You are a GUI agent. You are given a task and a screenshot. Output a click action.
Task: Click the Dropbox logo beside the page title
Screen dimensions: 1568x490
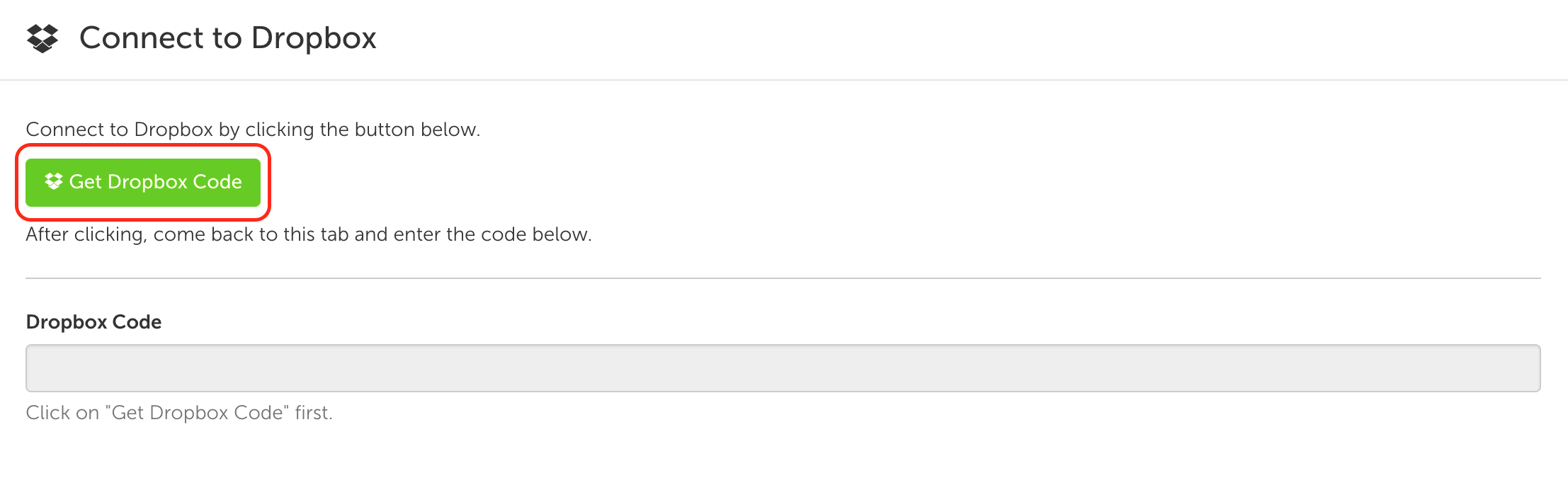[42, 38]
